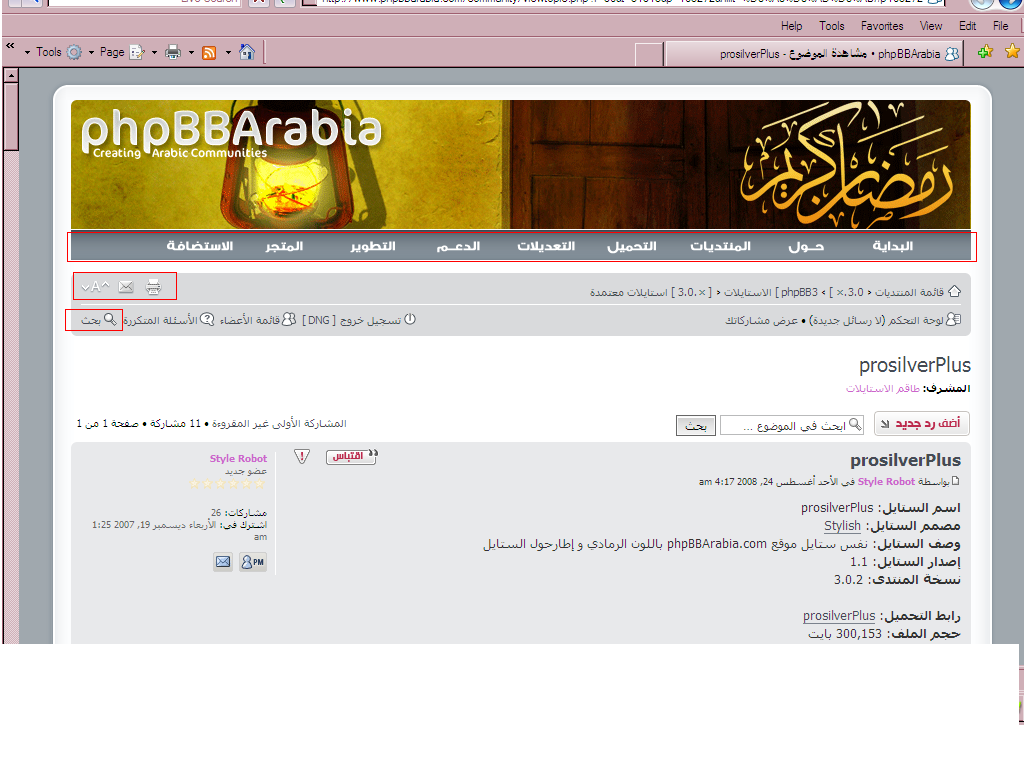Image resolution: width=1024 pixels, height=768 pixels.
Task: Click the بحث button beside topic search box
Action: tap(696, 426)
